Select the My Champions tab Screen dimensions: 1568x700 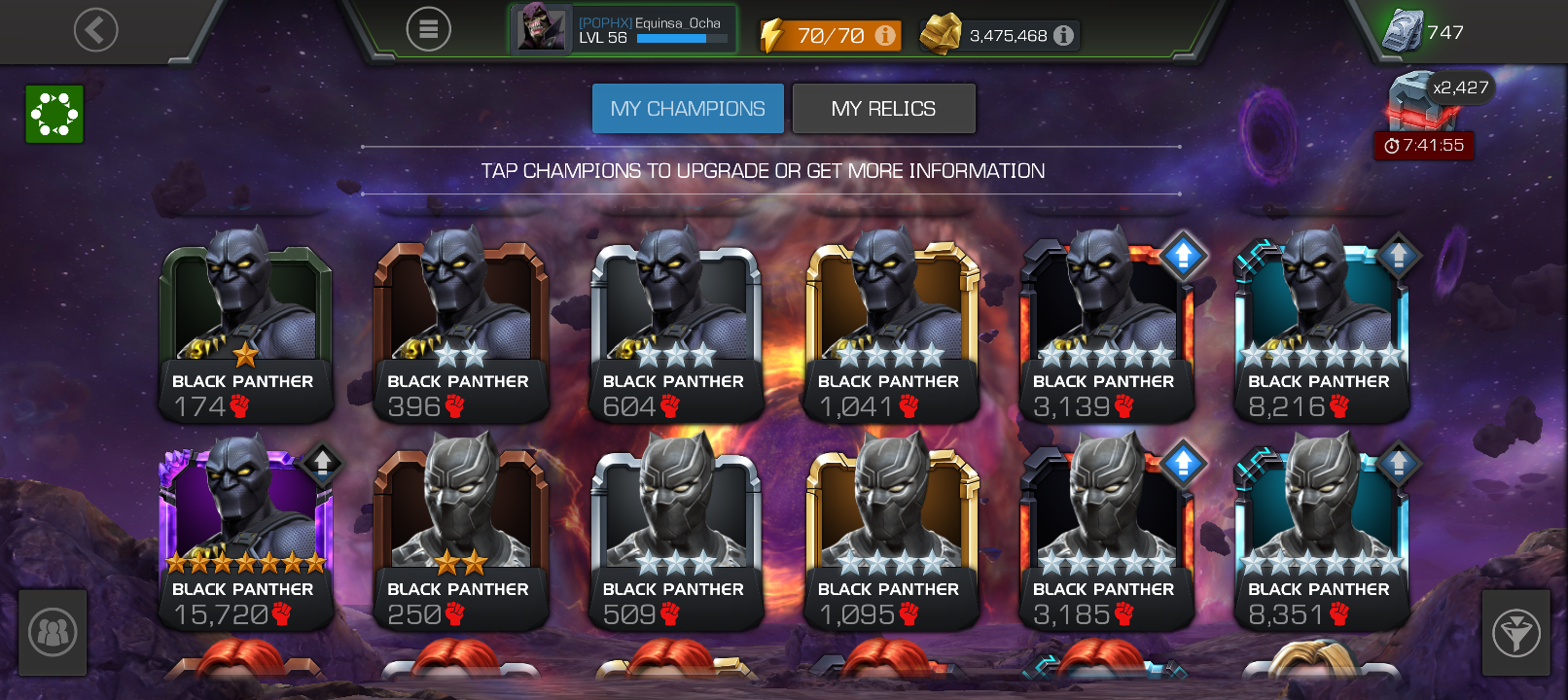click(688, 108)
